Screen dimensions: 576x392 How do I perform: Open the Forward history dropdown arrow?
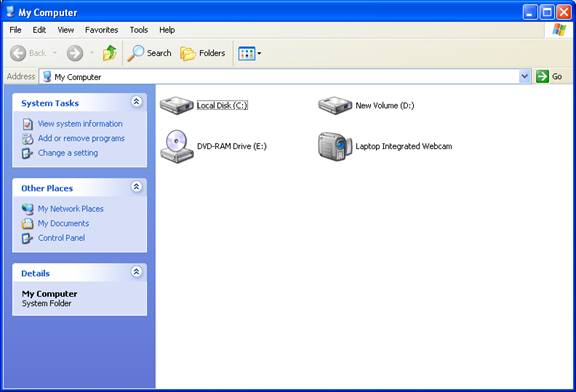point(92,53)
